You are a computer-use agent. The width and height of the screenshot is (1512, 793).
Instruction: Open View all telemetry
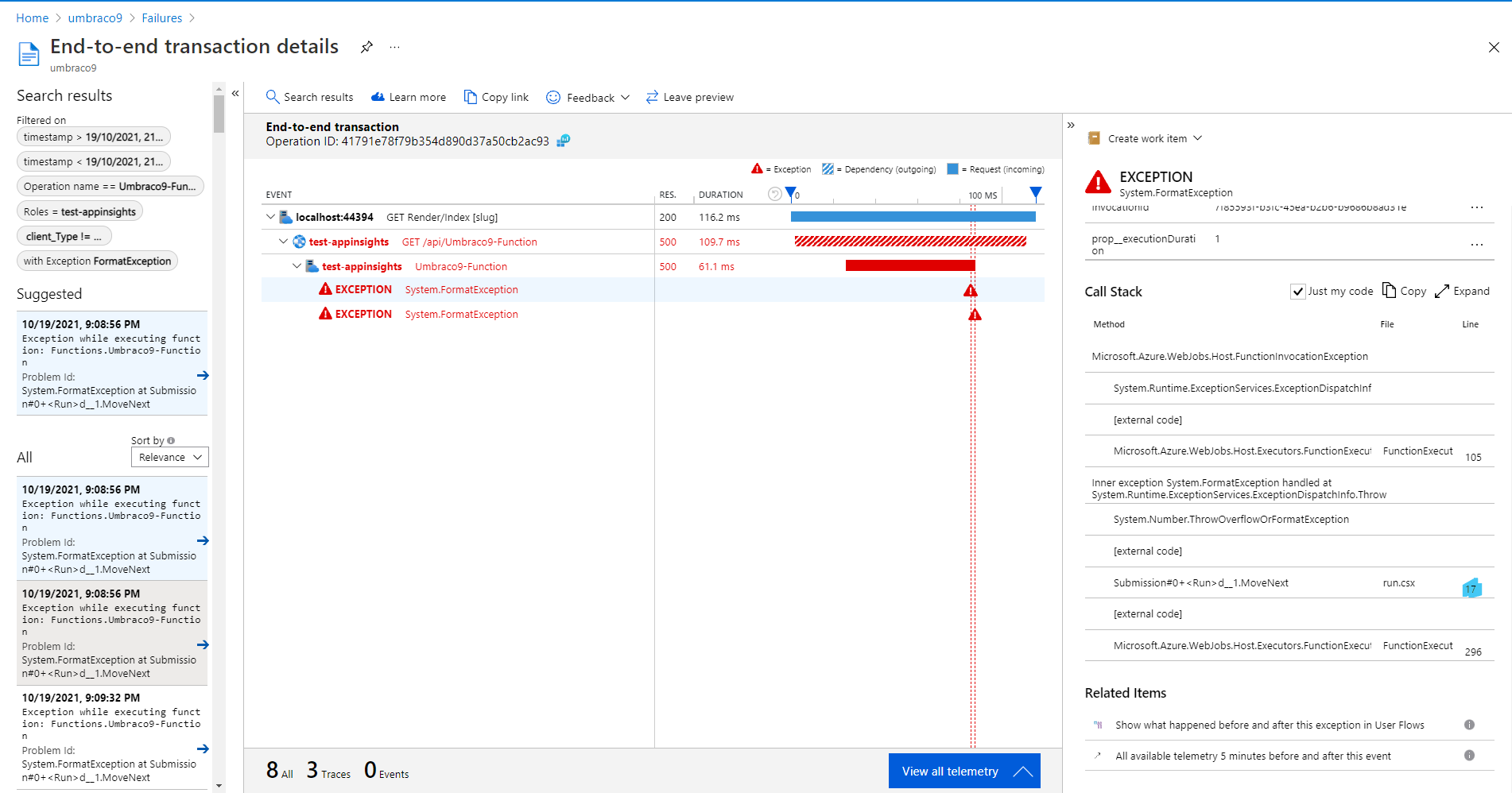(964, 771)
